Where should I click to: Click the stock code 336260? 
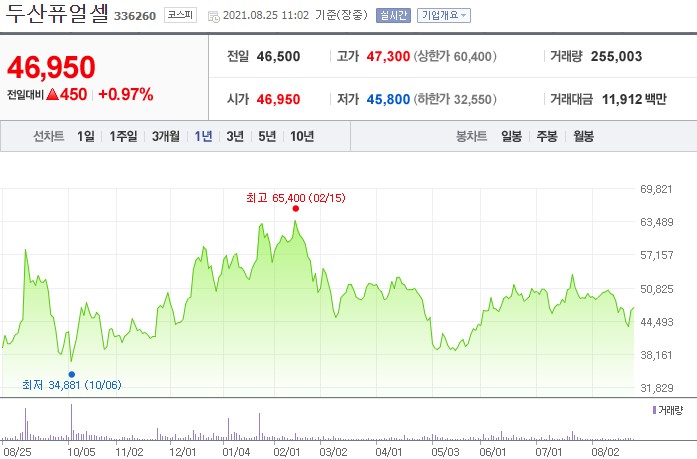135,16
